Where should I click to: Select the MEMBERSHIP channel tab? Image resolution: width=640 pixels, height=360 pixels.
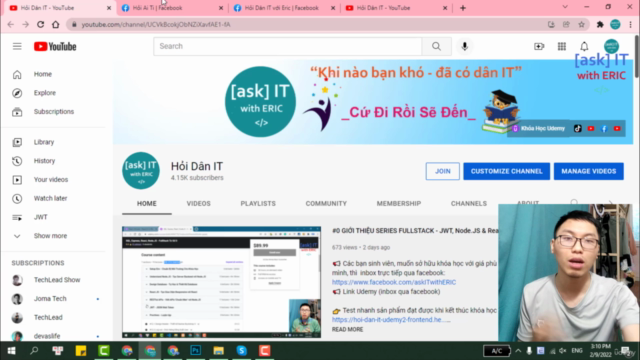pos(399,203)
